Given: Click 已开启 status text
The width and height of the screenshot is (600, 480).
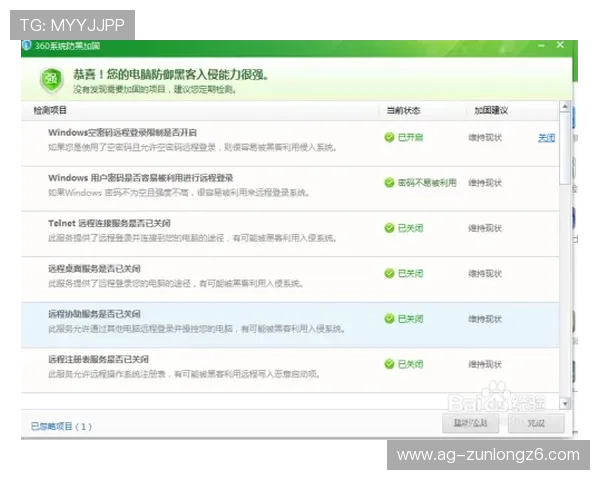Looking at the screenshot, I should pyautogui.click(x=411, y=137).
